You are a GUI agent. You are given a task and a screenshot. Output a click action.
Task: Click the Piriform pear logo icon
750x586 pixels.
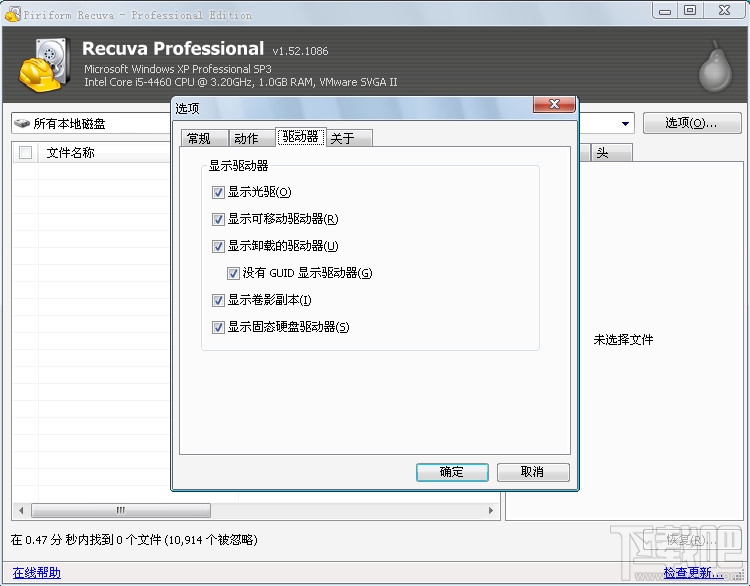click(716, 66)
